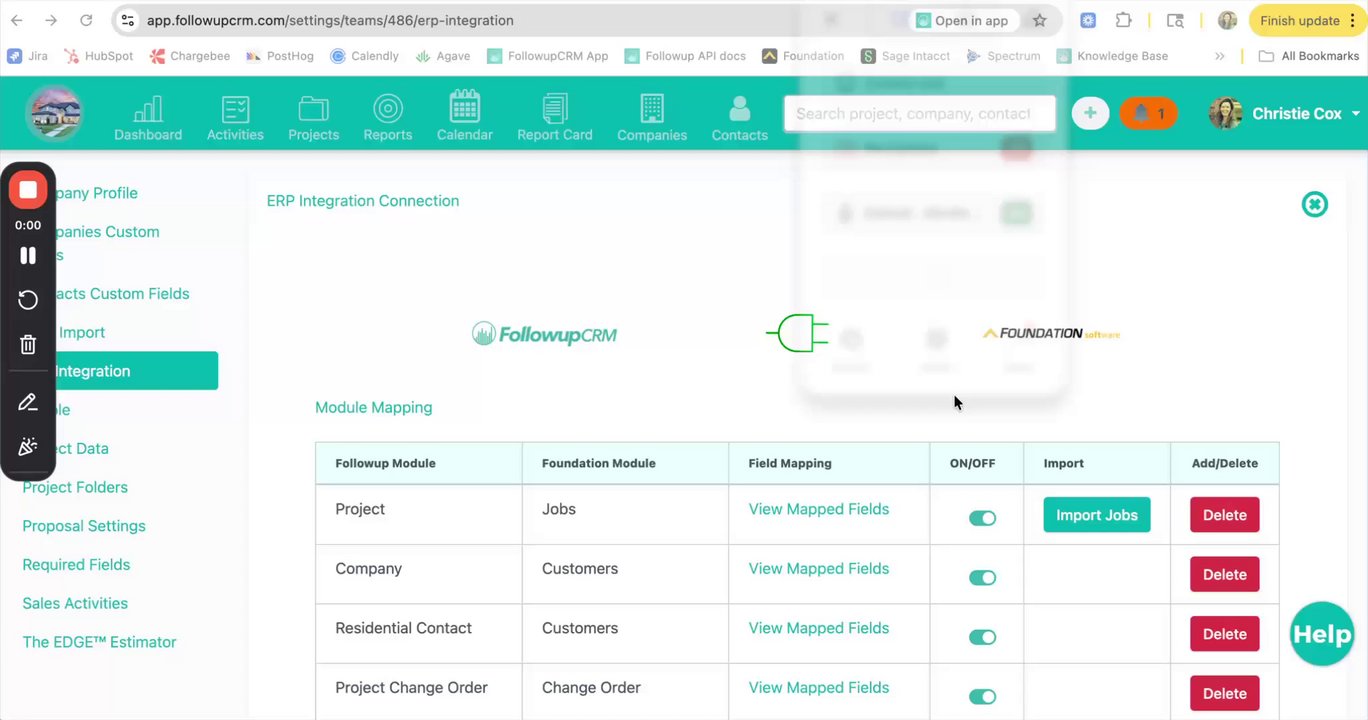The width and height of the screenshot is (1368, 720).
Task: Trigger the confetti effect icon in the recorder
Action: coord(28,447)
